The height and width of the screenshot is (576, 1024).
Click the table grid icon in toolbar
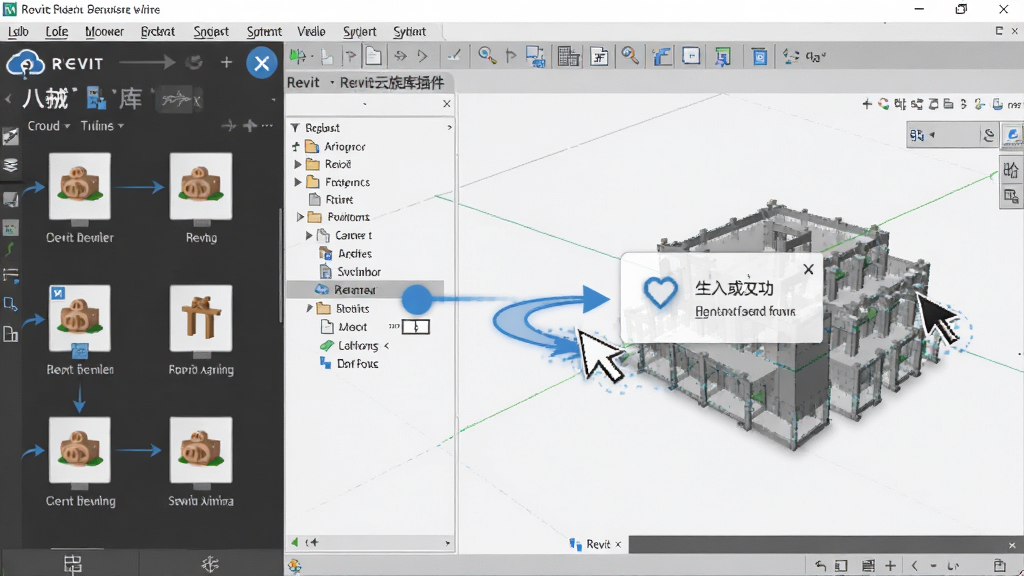coord(568,57)
